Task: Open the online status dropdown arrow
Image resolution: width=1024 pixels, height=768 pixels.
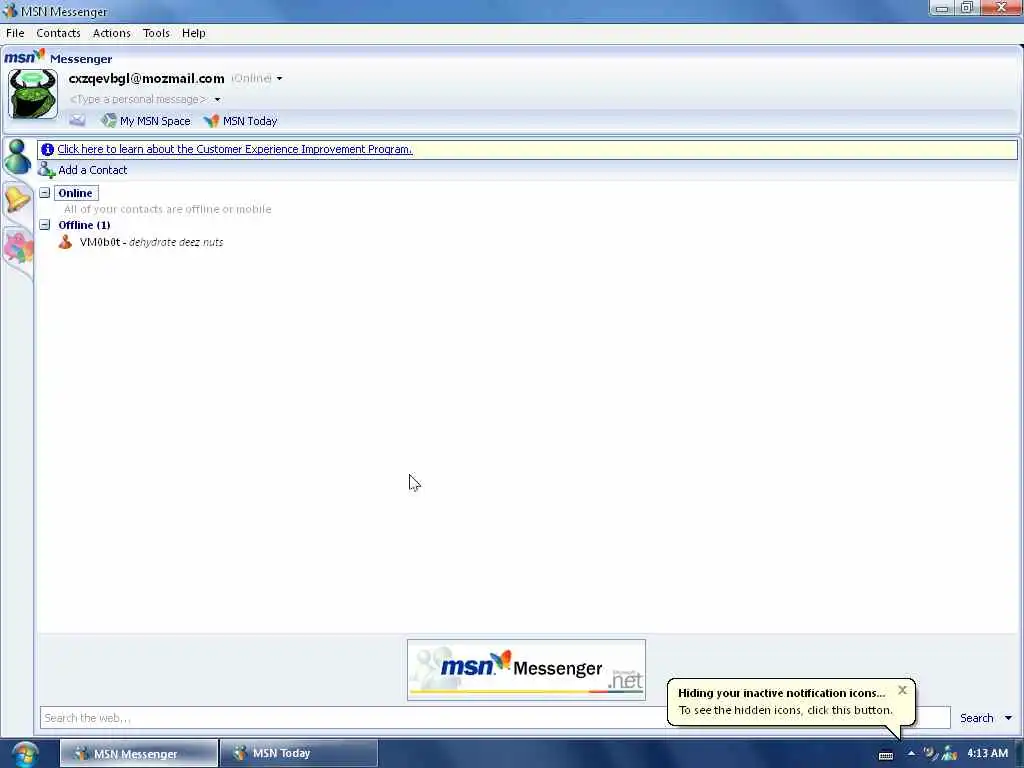Action: pyautogui.click(x=280, y=78)
